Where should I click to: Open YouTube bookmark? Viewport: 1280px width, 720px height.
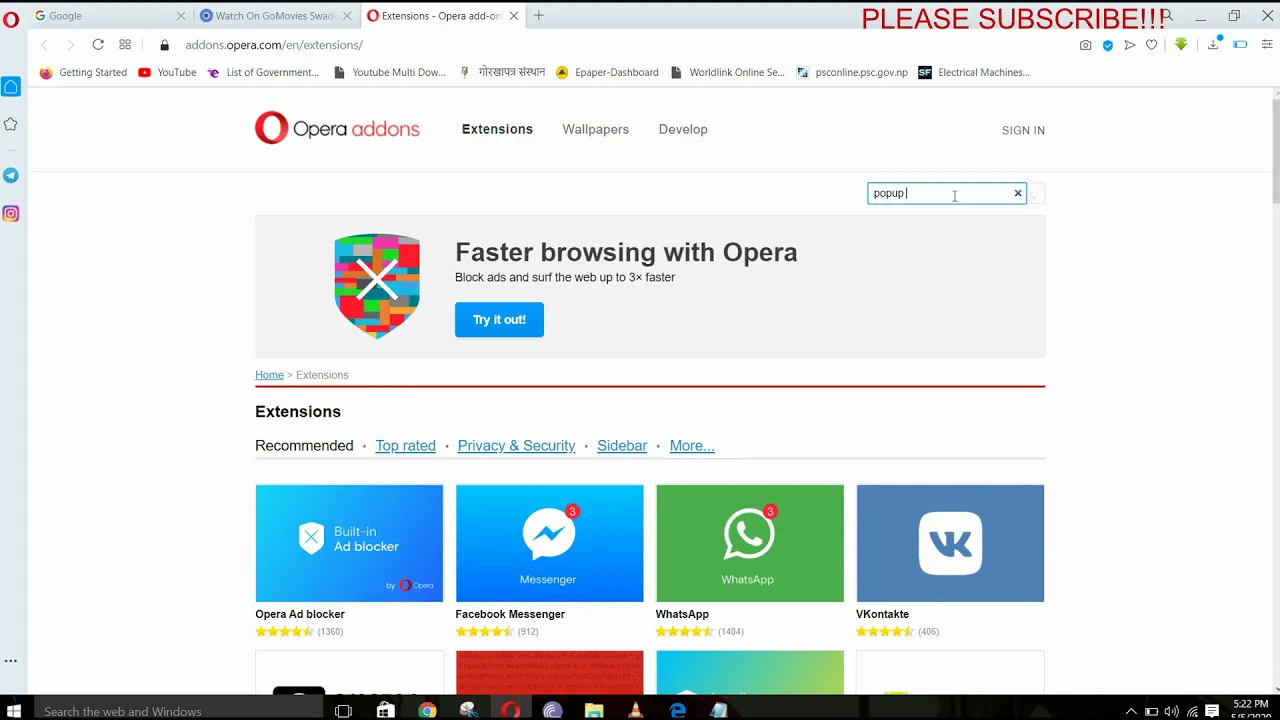167,72
